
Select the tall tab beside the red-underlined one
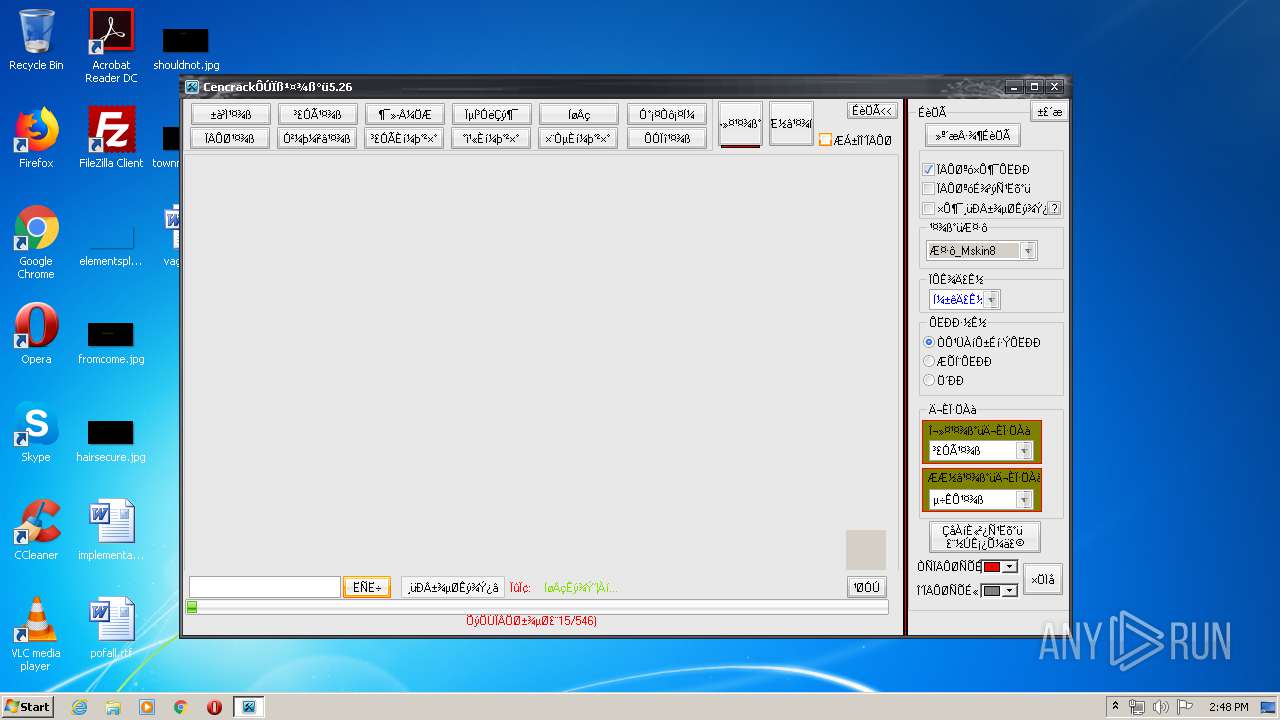[791, 124]
